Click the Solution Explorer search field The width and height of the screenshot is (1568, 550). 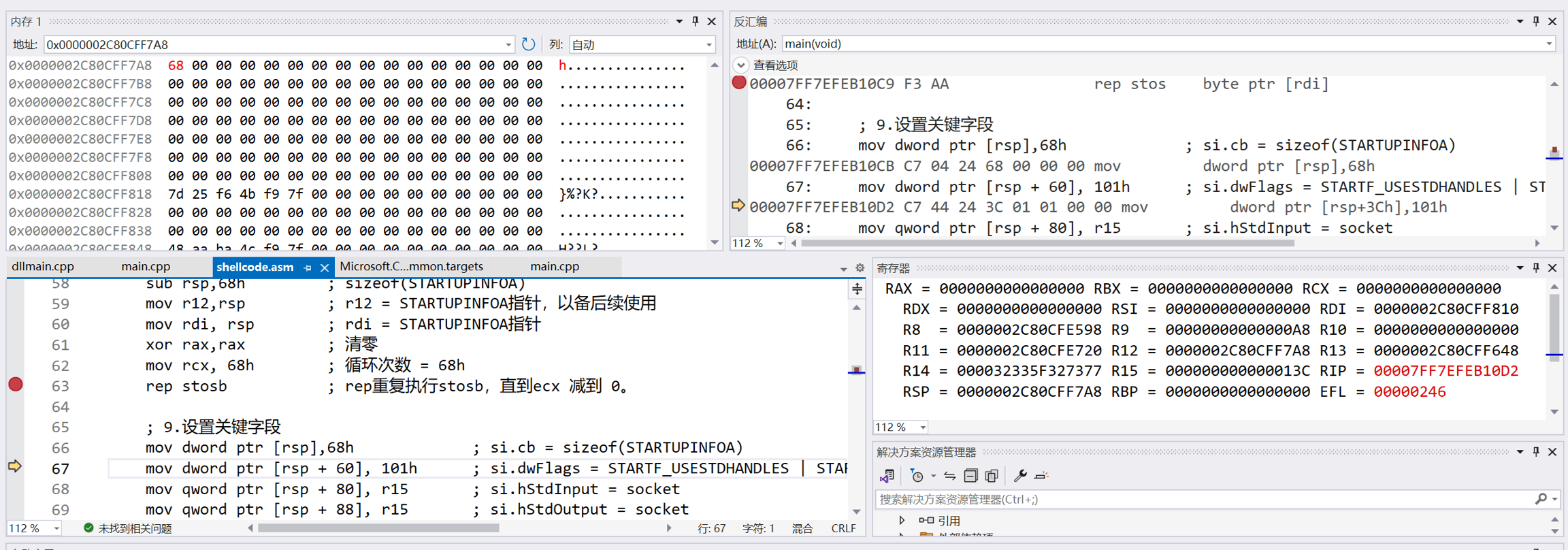coord(1205,499)
